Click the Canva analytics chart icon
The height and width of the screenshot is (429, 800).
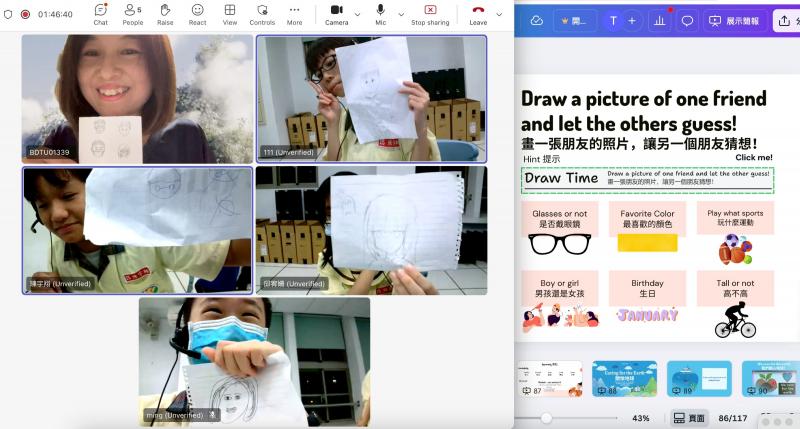(x=659, y=20)
